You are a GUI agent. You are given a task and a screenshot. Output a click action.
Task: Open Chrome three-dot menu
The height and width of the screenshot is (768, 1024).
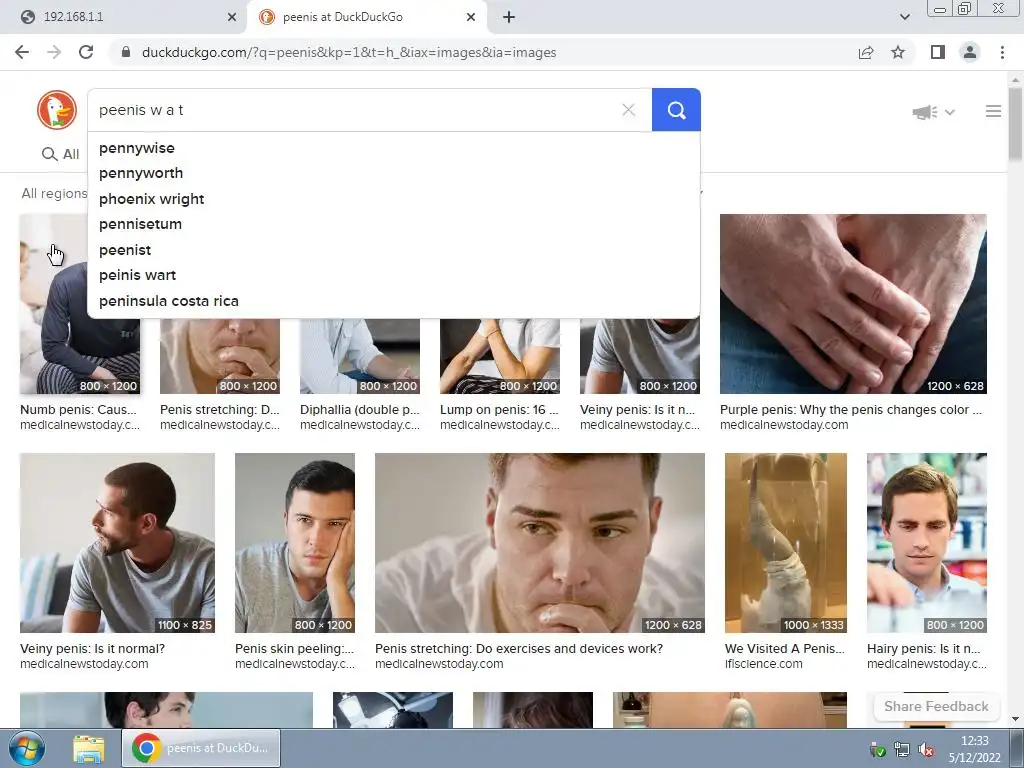[1002, 52]
